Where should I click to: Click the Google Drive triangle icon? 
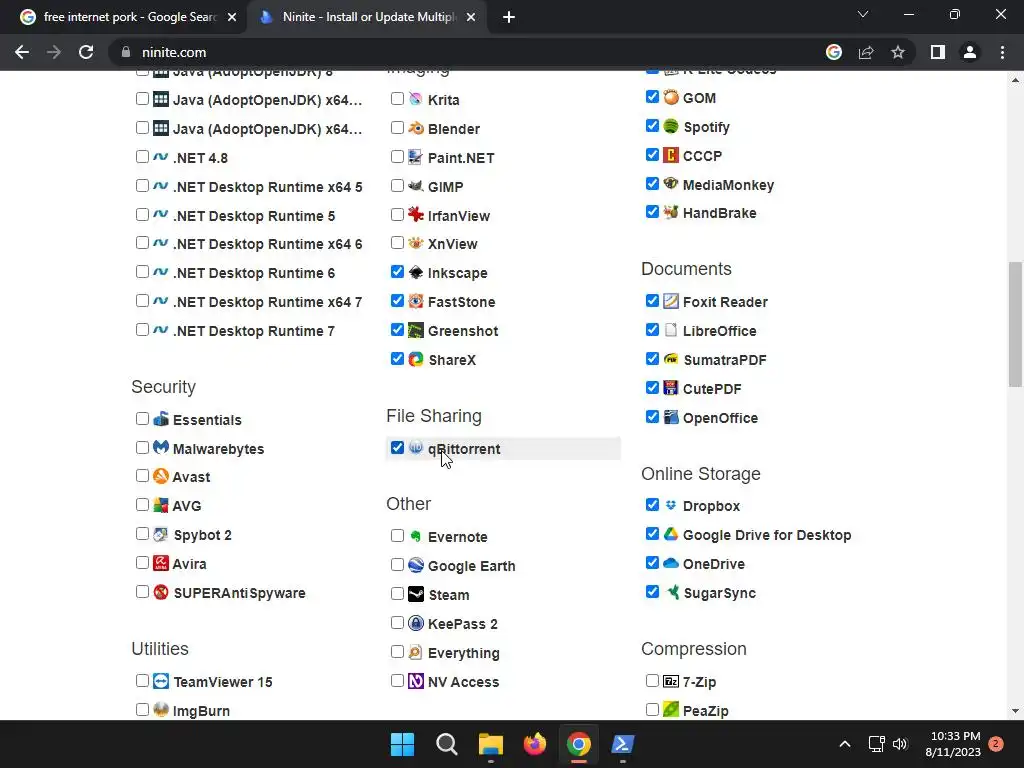point(671,534)
